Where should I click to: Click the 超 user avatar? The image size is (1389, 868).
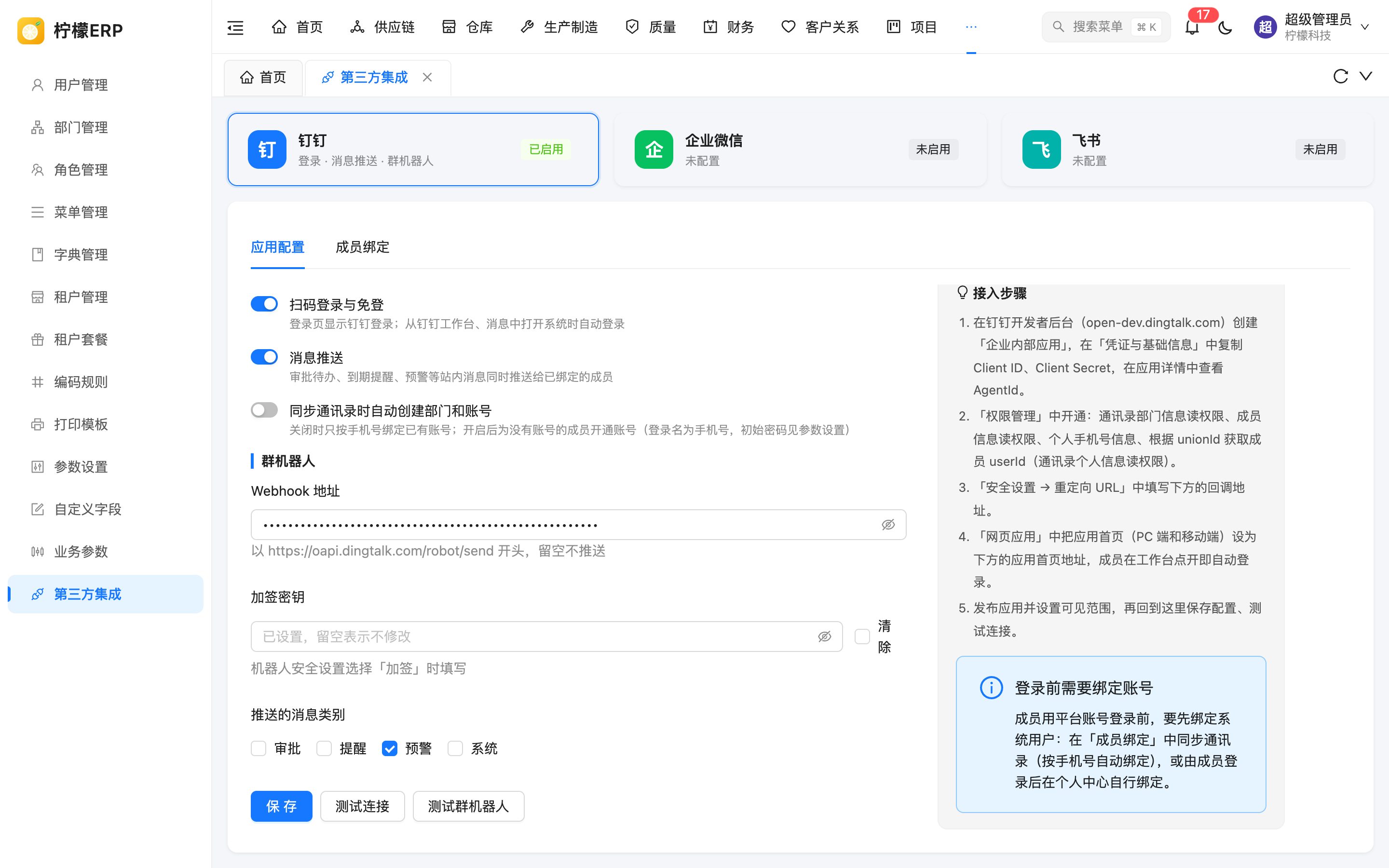coord(1265,27)
